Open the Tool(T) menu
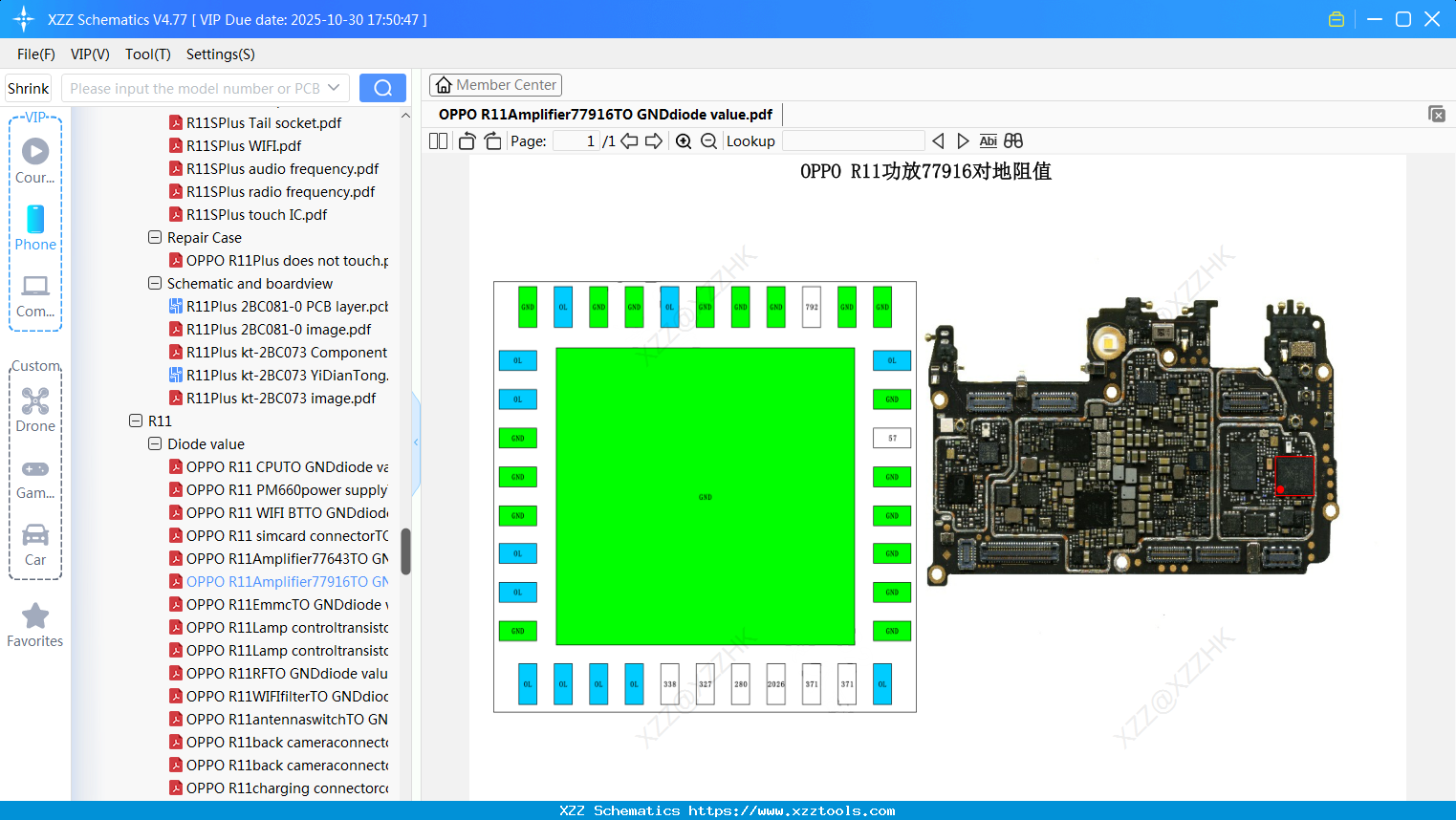Viewport: 1456px width, 820px height. (x=147, y=54)
